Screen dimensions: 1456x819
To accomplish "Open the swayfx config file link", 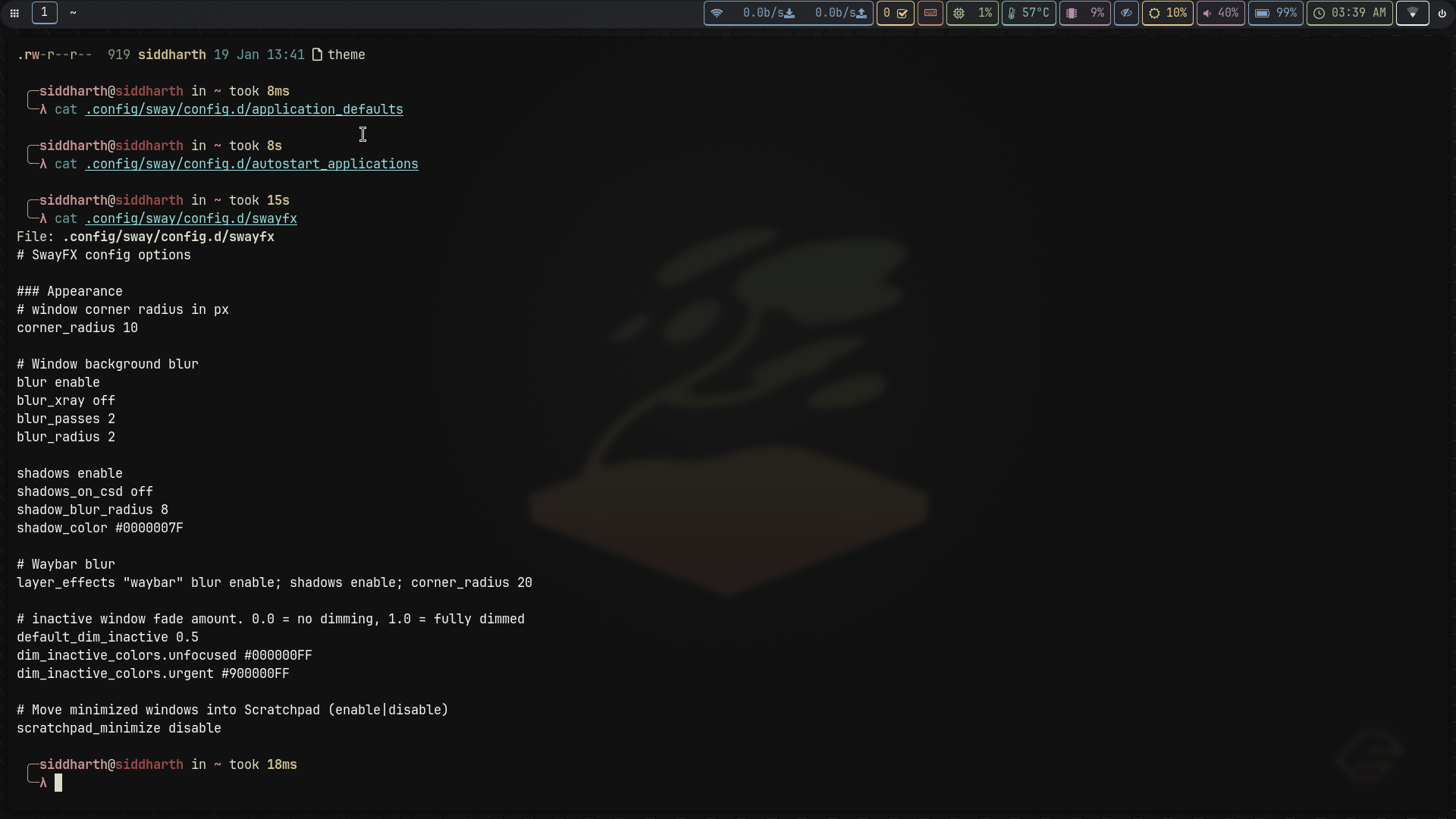I will click(x=191, y=218).
